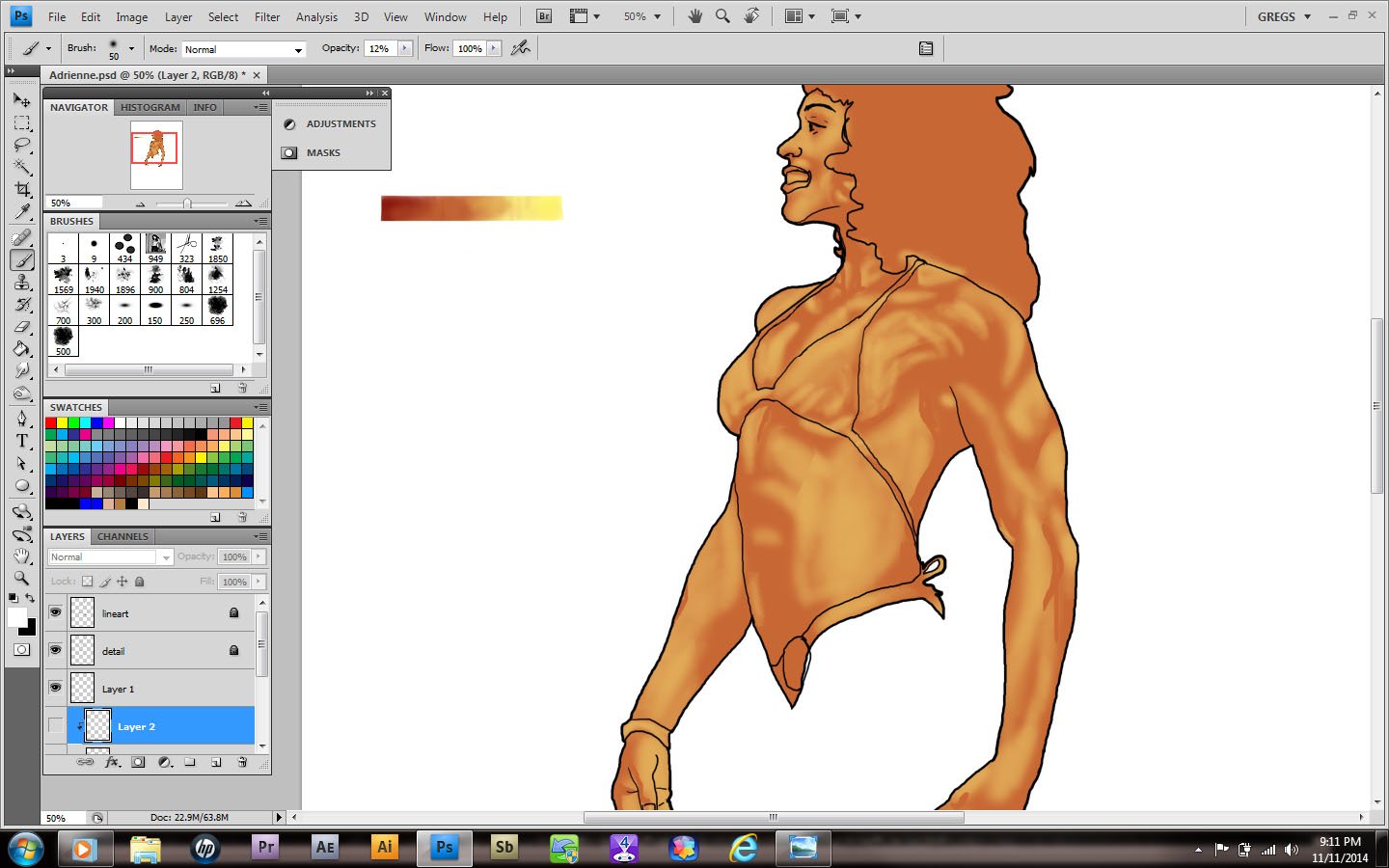Hide the lineart layer
The width and height of the screenshot is (1389, 868).
pos(55,612)
